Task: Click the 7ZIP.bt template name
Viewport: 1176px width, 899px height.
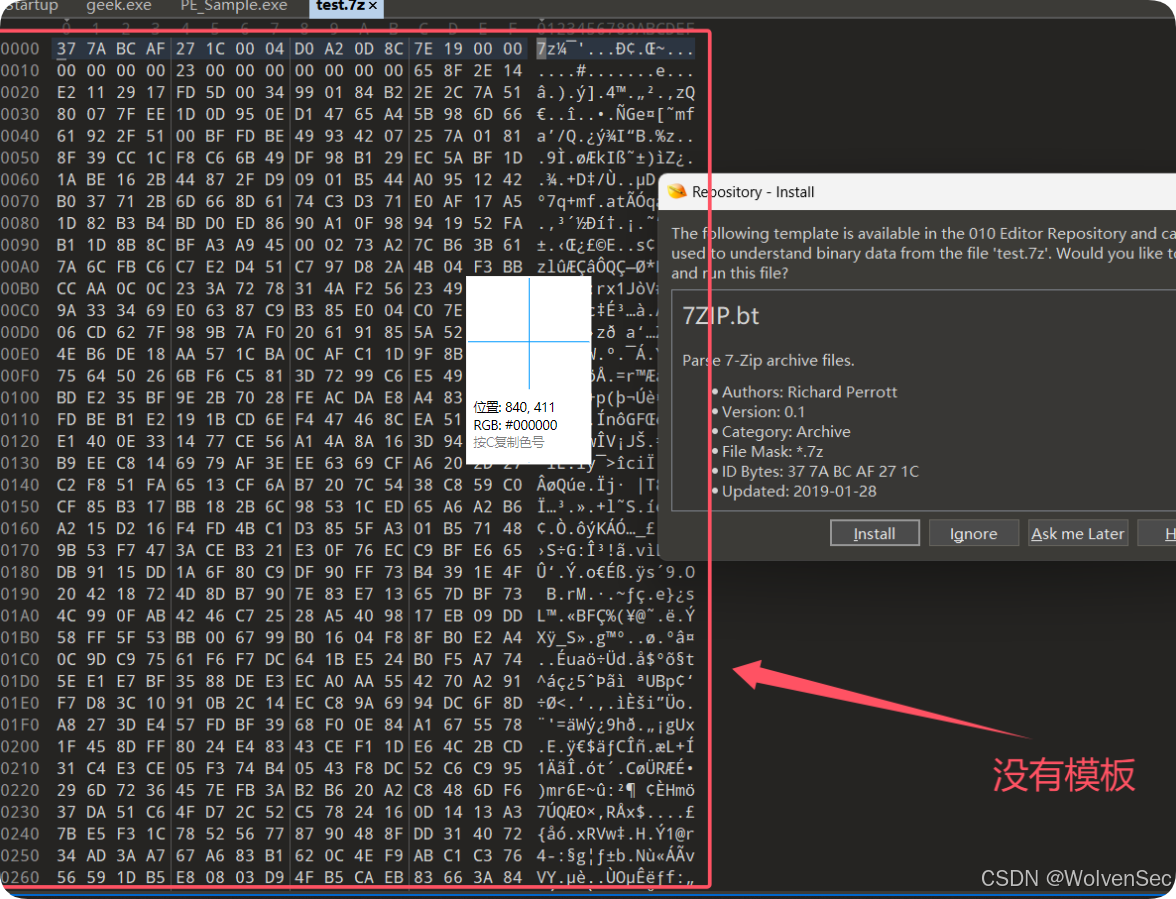Action: (720, 316)
